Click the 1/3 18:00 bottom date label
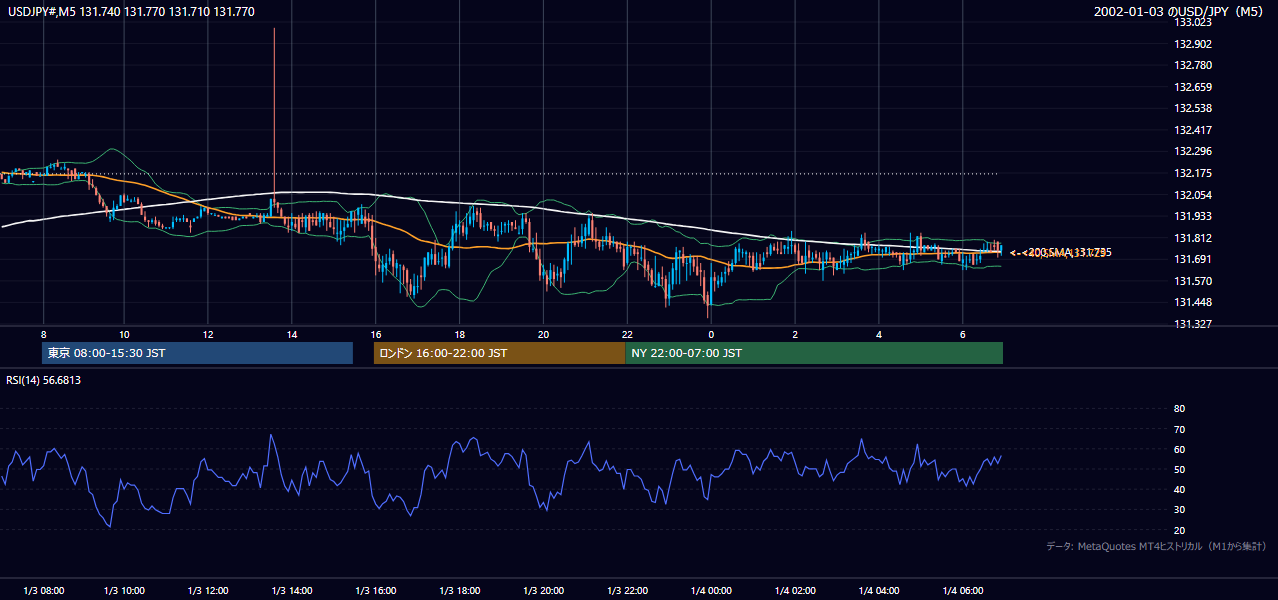Viewport: 1278px width, 600px height. pos(459,591)
